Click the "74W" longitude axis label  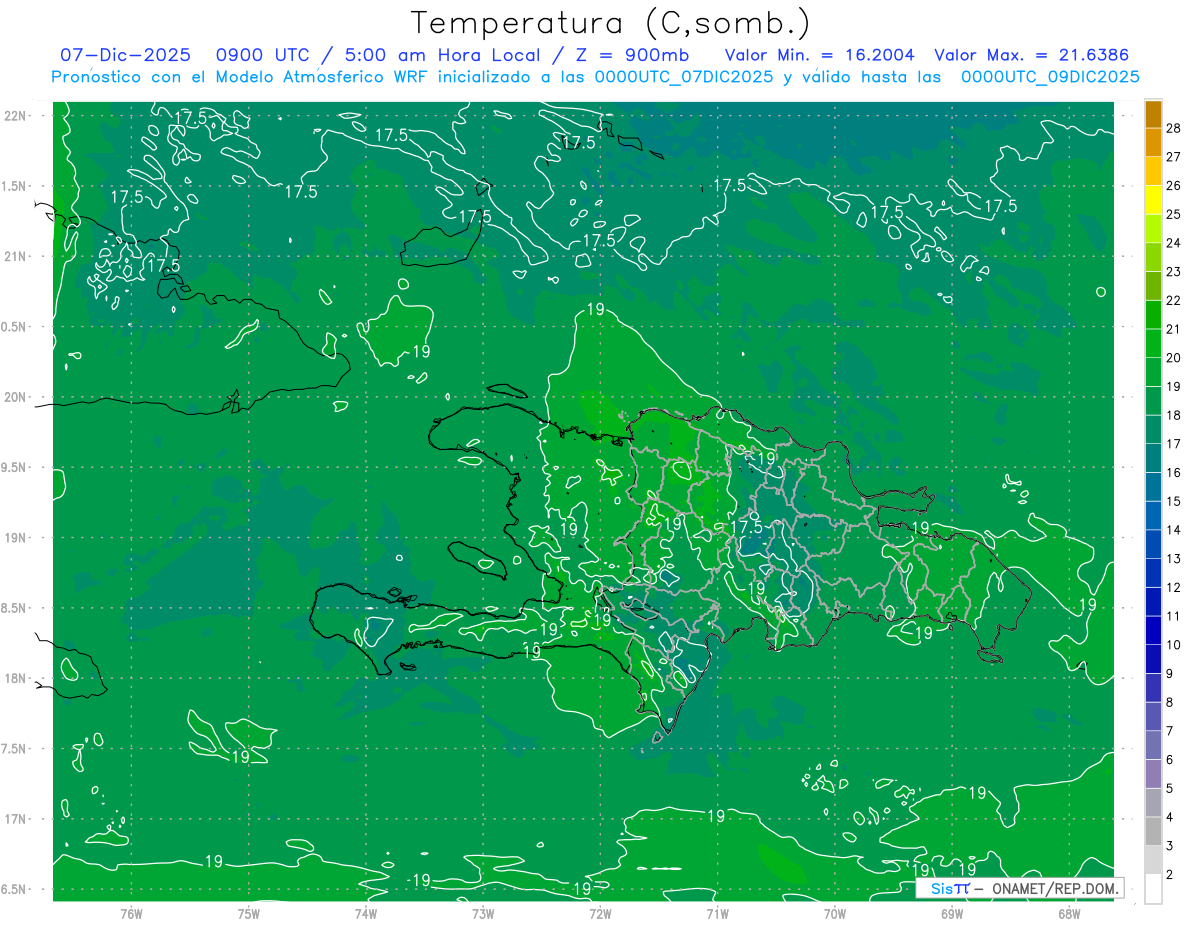pos(365,913)
